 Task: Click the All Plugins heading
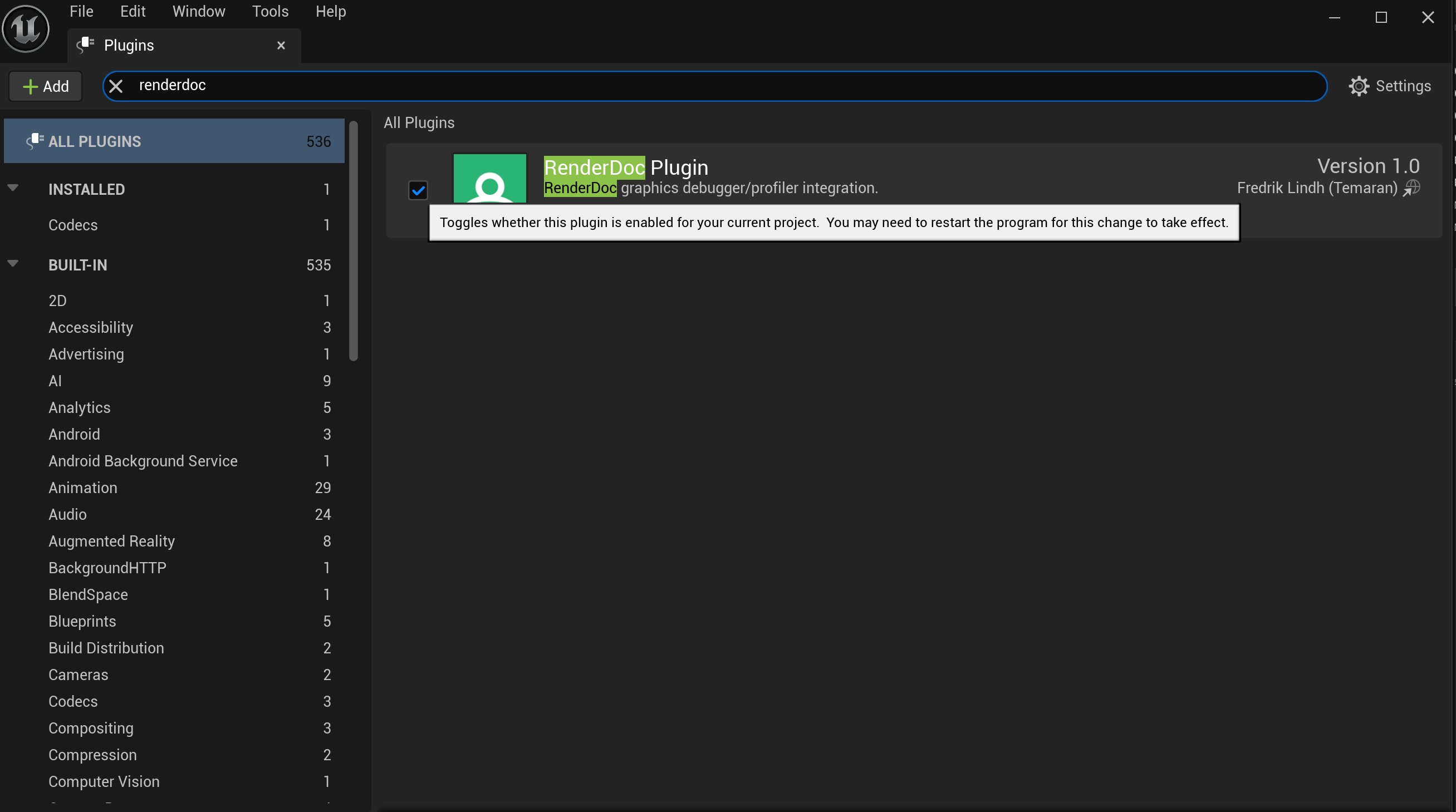[419, 122]
